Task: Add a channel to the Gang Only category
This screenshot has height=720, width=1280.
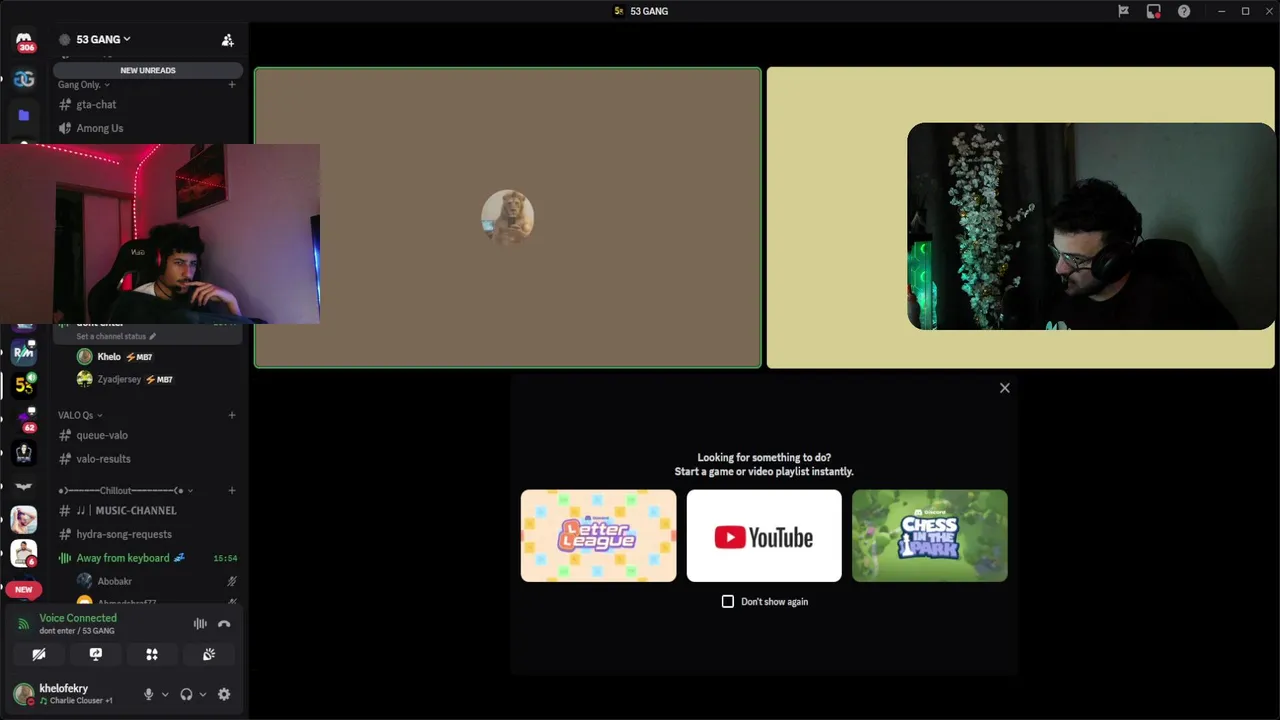Action: (232, 85)
